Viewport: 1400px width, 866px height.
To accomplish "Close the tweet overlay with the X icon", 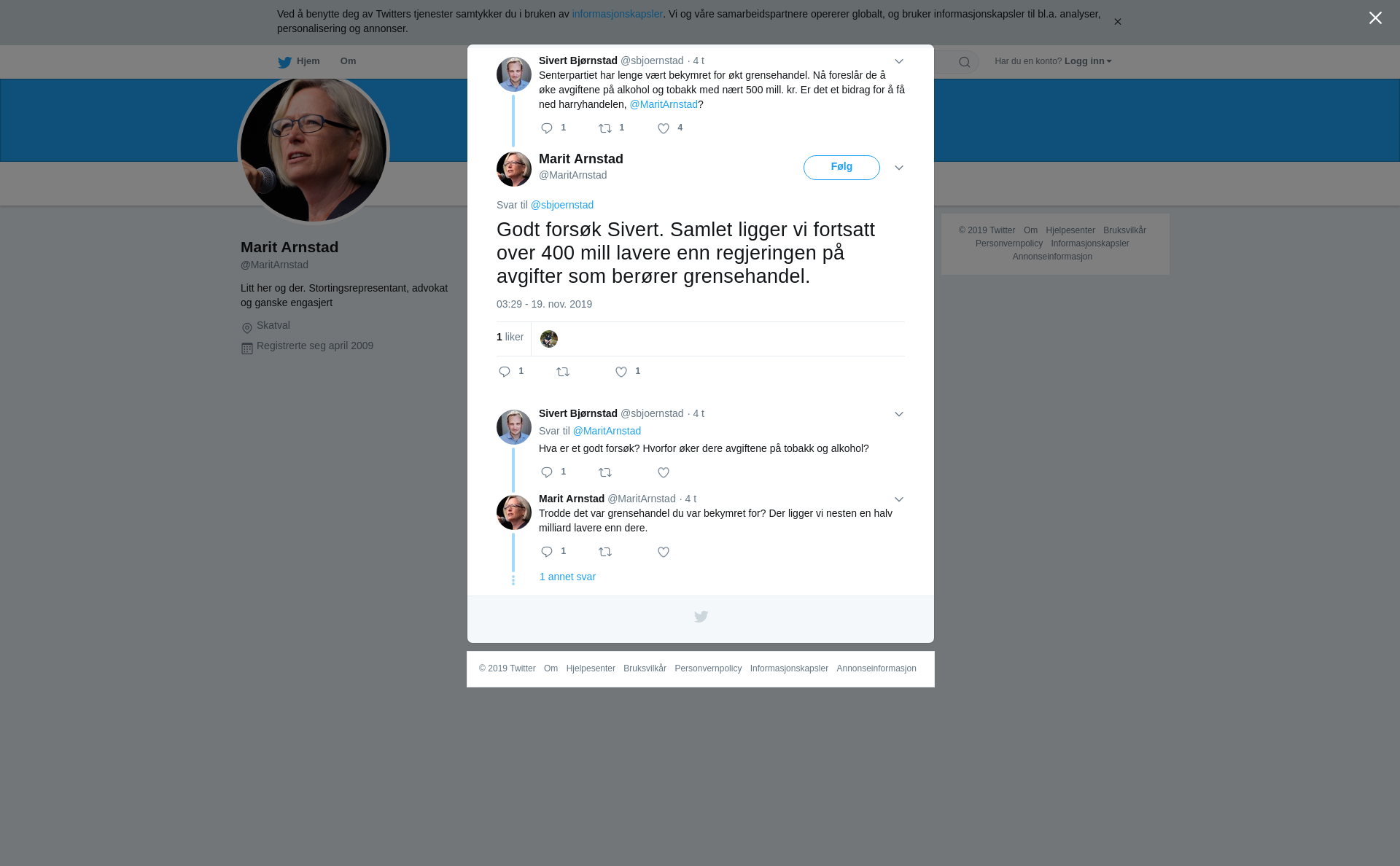I will 1375,18.
